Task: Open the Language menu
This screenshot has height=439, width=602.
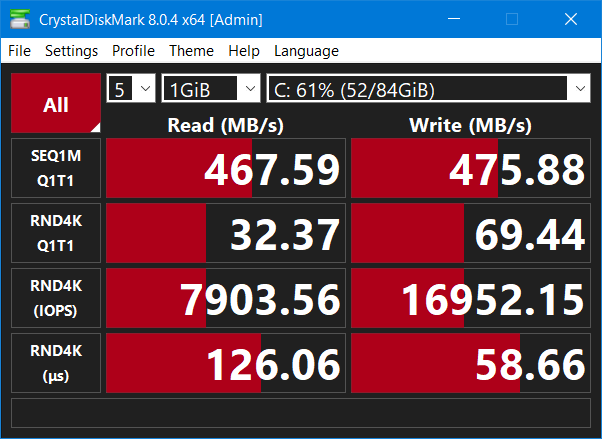Action: click(306, 51)
